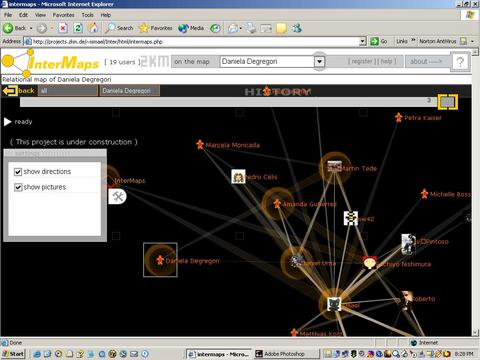480x360 pixels.
Task: Click the Refresh icon in browser toolbar
Action: [78, 28]
